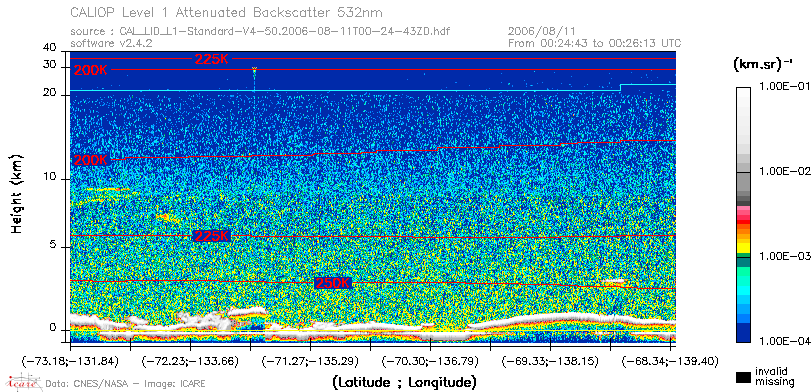The width and height of the screenshot is (811, 392).
Task: Click the UTC time range text
Action: [595, 43]
